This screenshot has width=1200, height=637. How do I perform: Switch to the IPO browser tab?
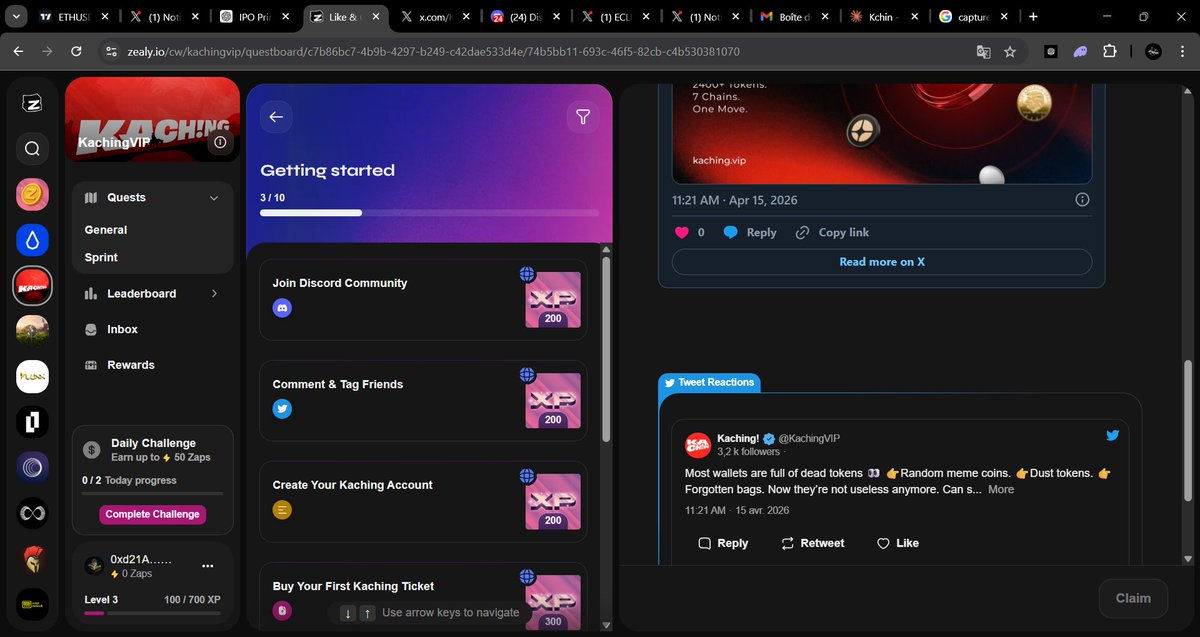click(256, 17)
